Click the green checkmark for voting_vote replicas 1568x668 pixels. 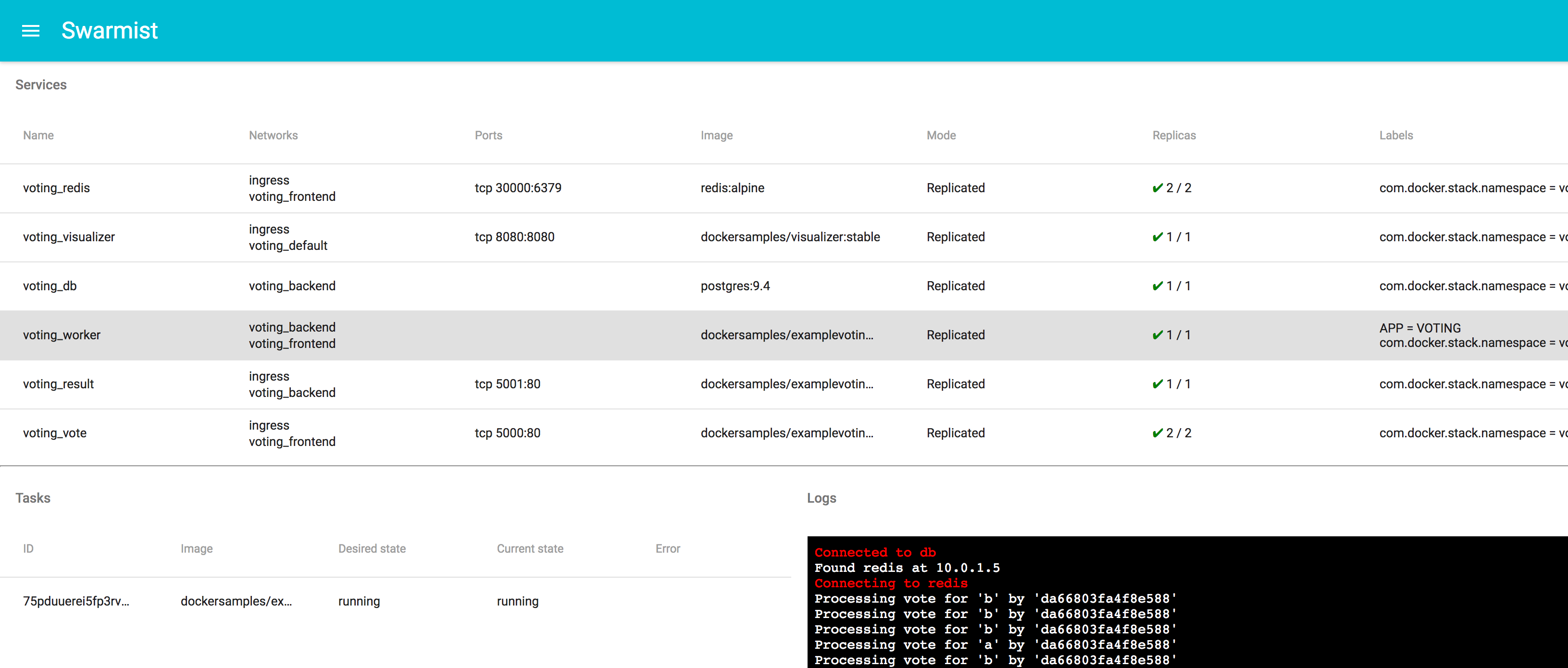click(1157, 433)
